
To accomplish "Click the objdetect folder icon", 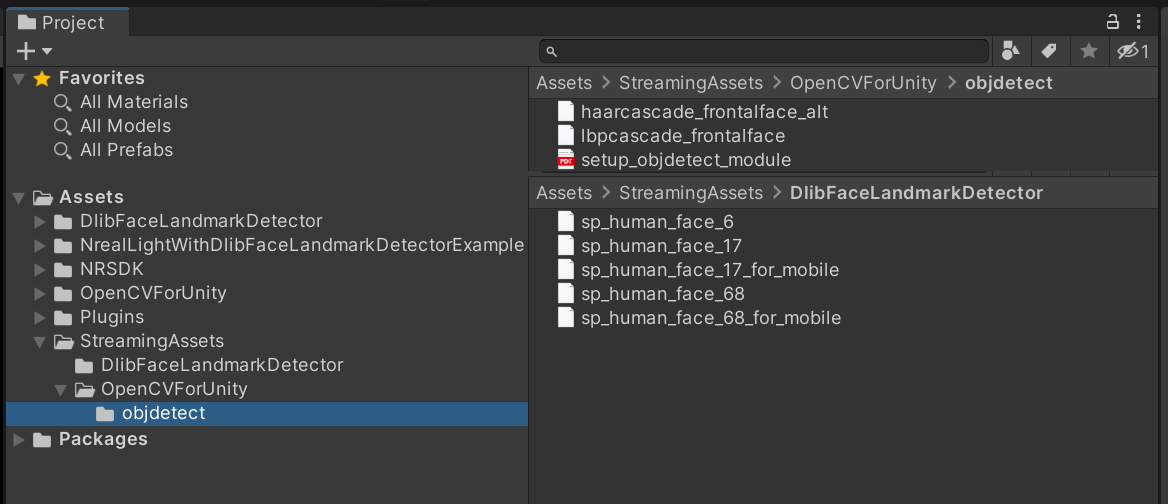I will coord(105,413).
